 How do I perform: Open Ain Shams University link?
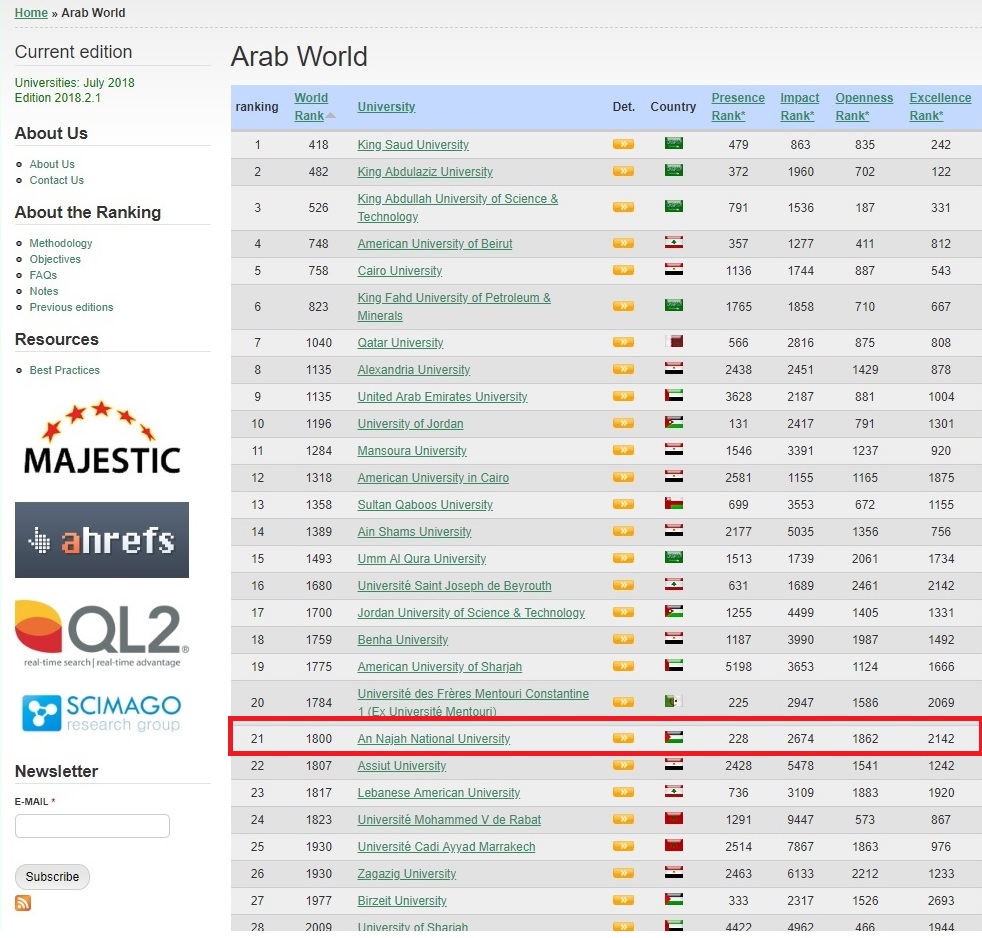pyautogui.click(x=414, y=532)
